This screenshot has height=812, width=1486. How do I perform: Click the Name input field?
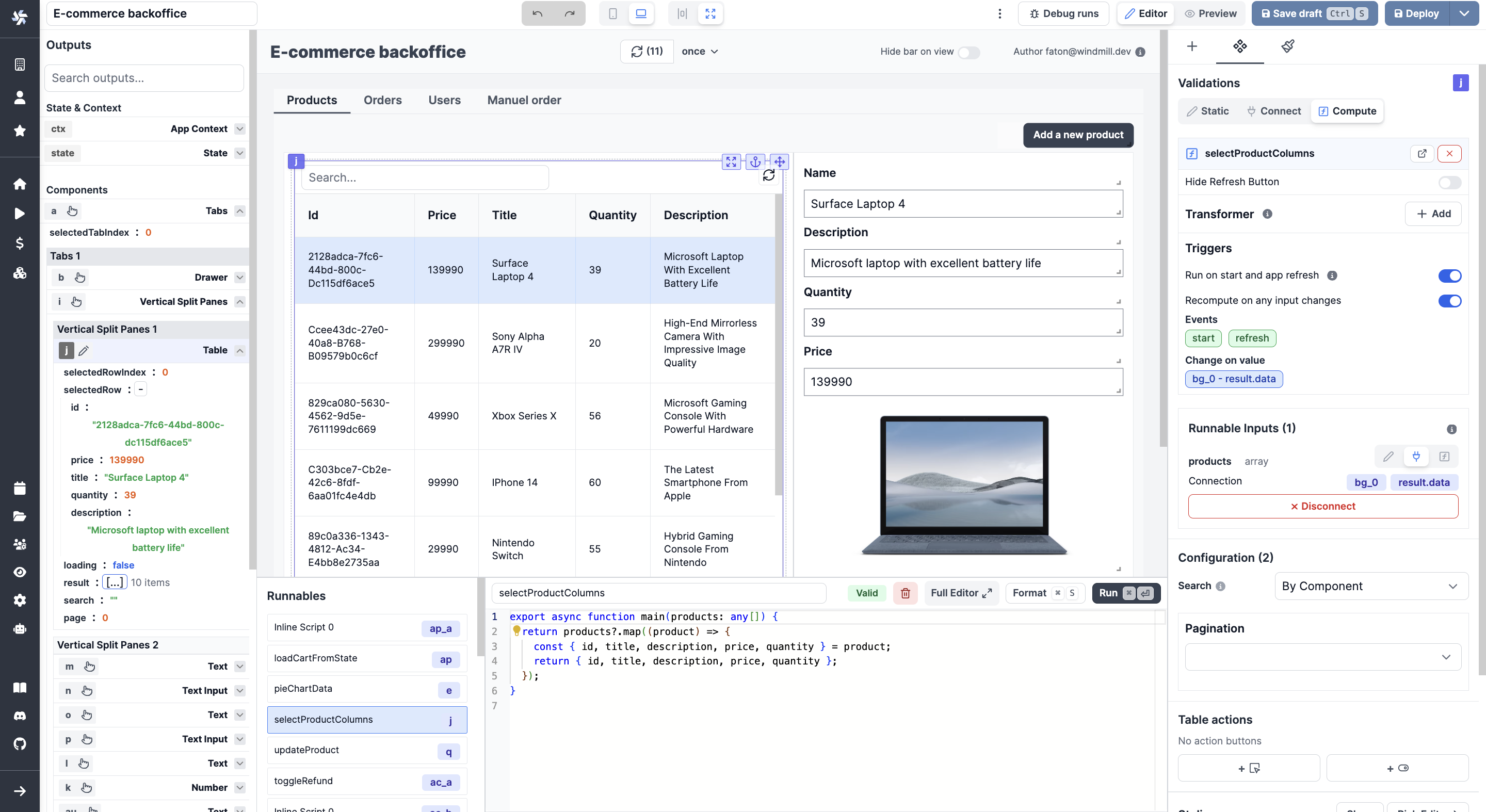(963, 203)
